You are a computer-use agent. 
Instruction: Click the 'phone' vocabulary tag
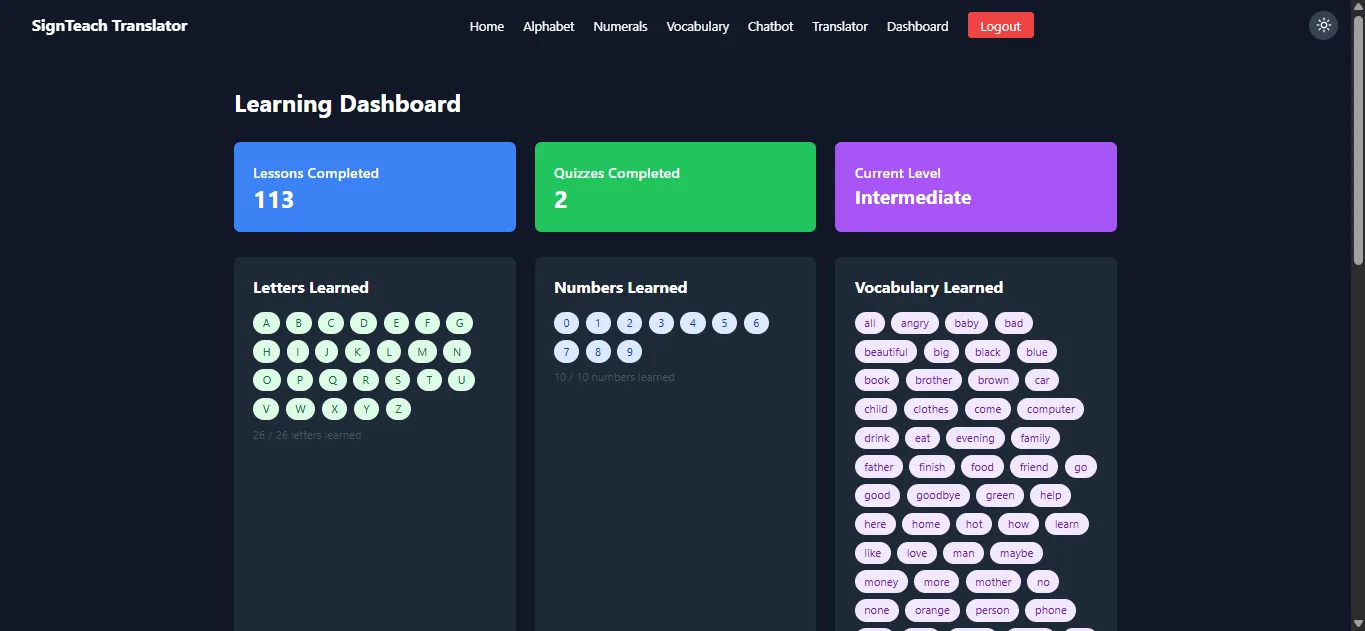(x=1051, y=610)
